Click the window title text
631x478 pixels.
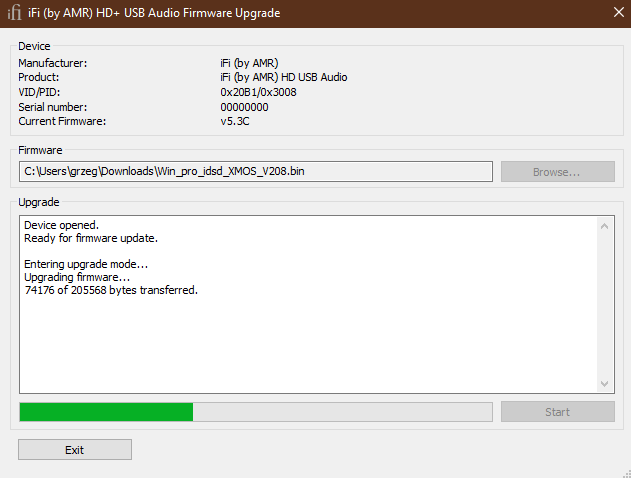click(x=154, y=13)
